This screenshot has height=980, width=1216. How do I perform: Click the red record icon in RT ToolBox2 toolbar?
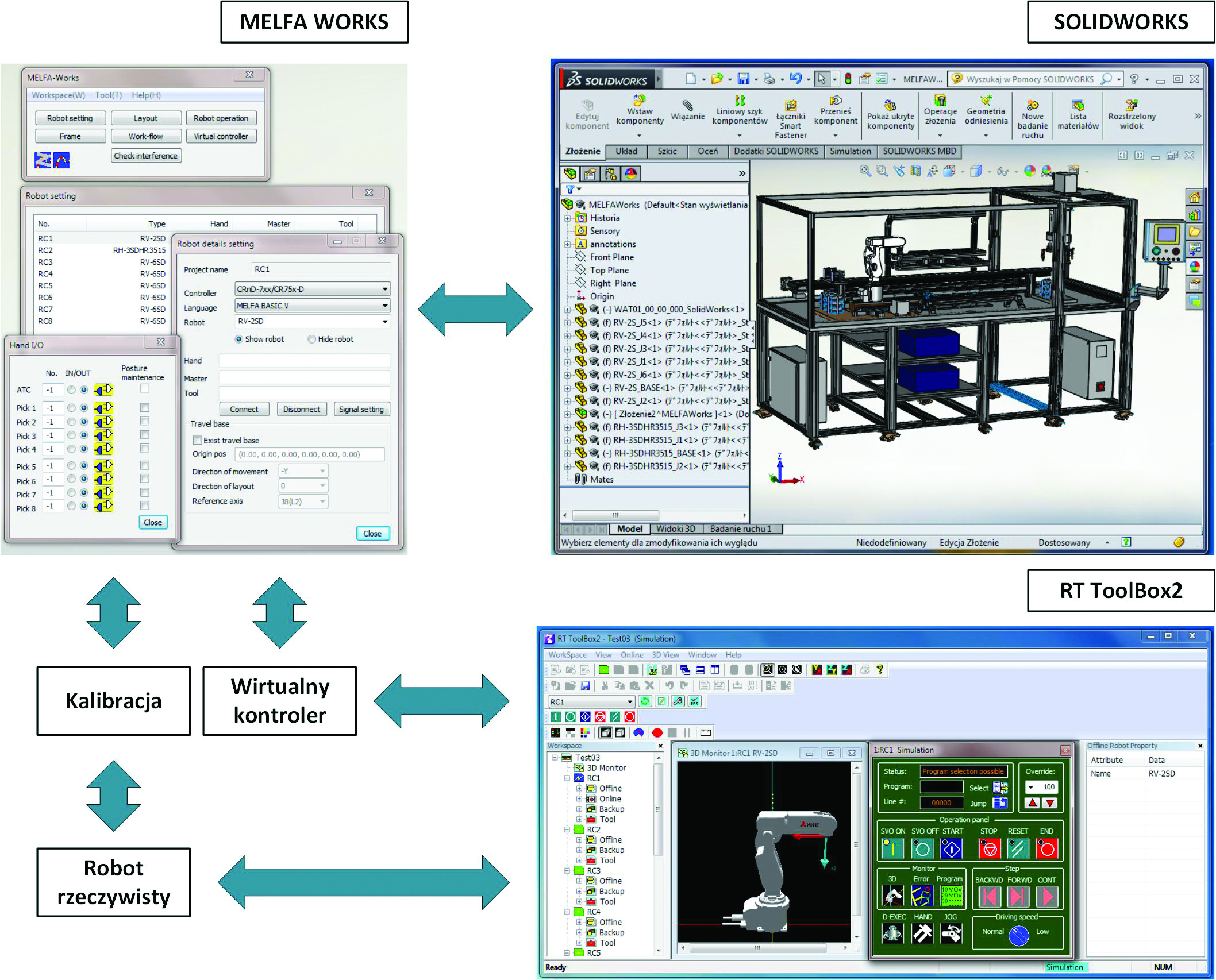657,732
